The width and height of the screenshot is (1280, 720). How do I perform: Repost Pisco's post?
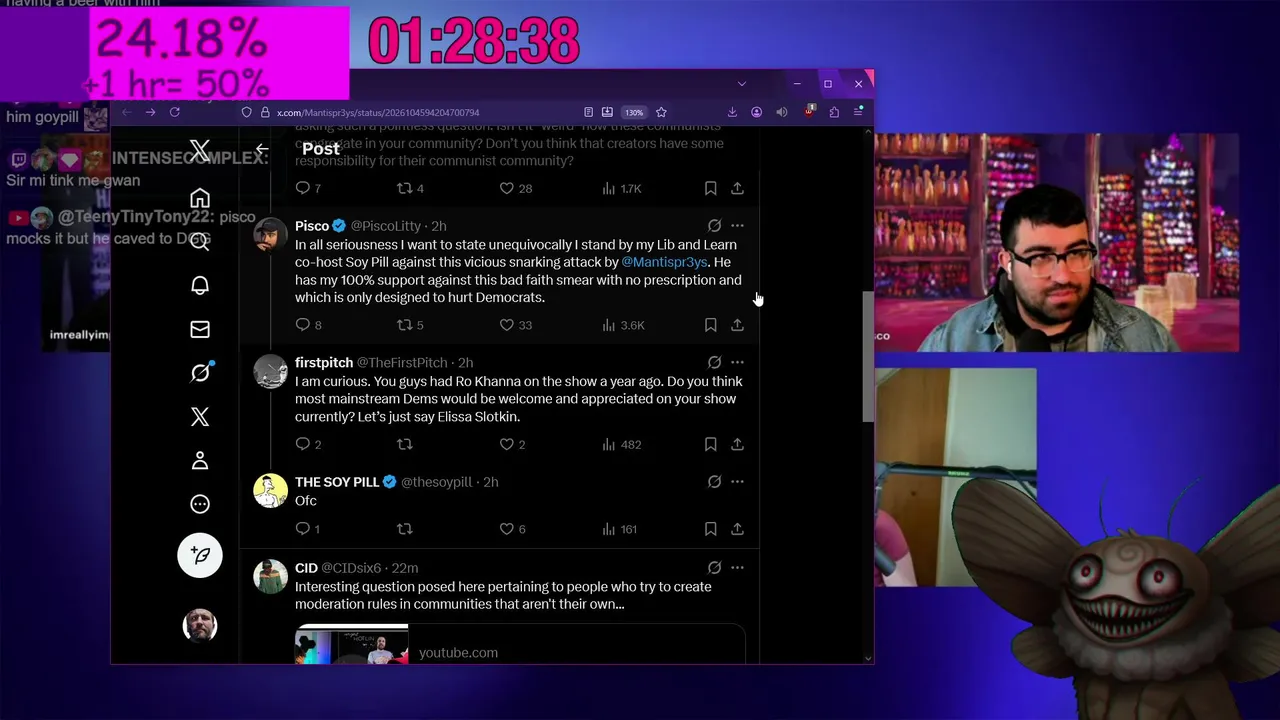404,325
